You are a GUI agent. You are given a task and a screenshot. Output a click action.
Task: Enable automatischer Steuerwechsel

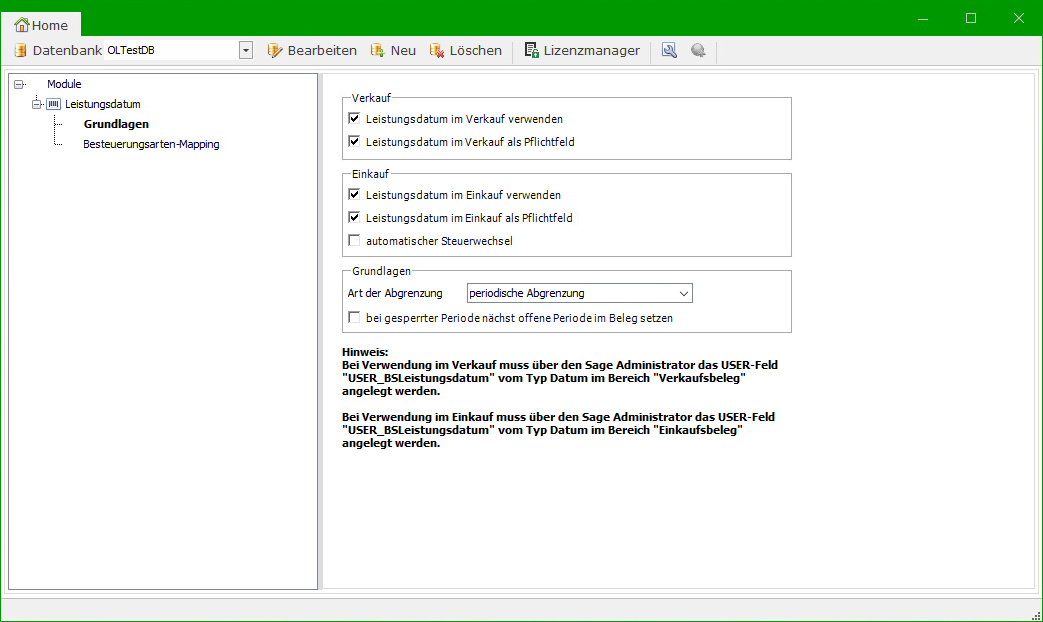tap(354, 241)
